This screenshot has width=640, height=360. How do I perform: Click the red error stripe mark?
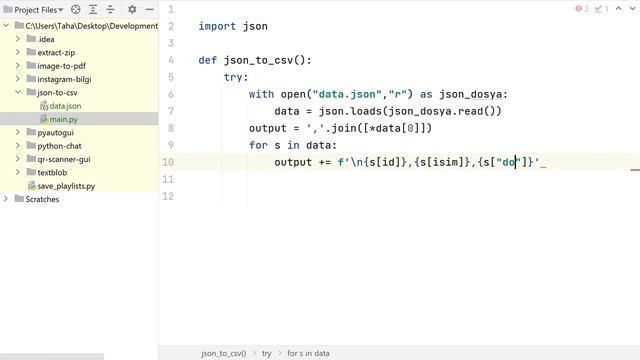click(635, 169)
